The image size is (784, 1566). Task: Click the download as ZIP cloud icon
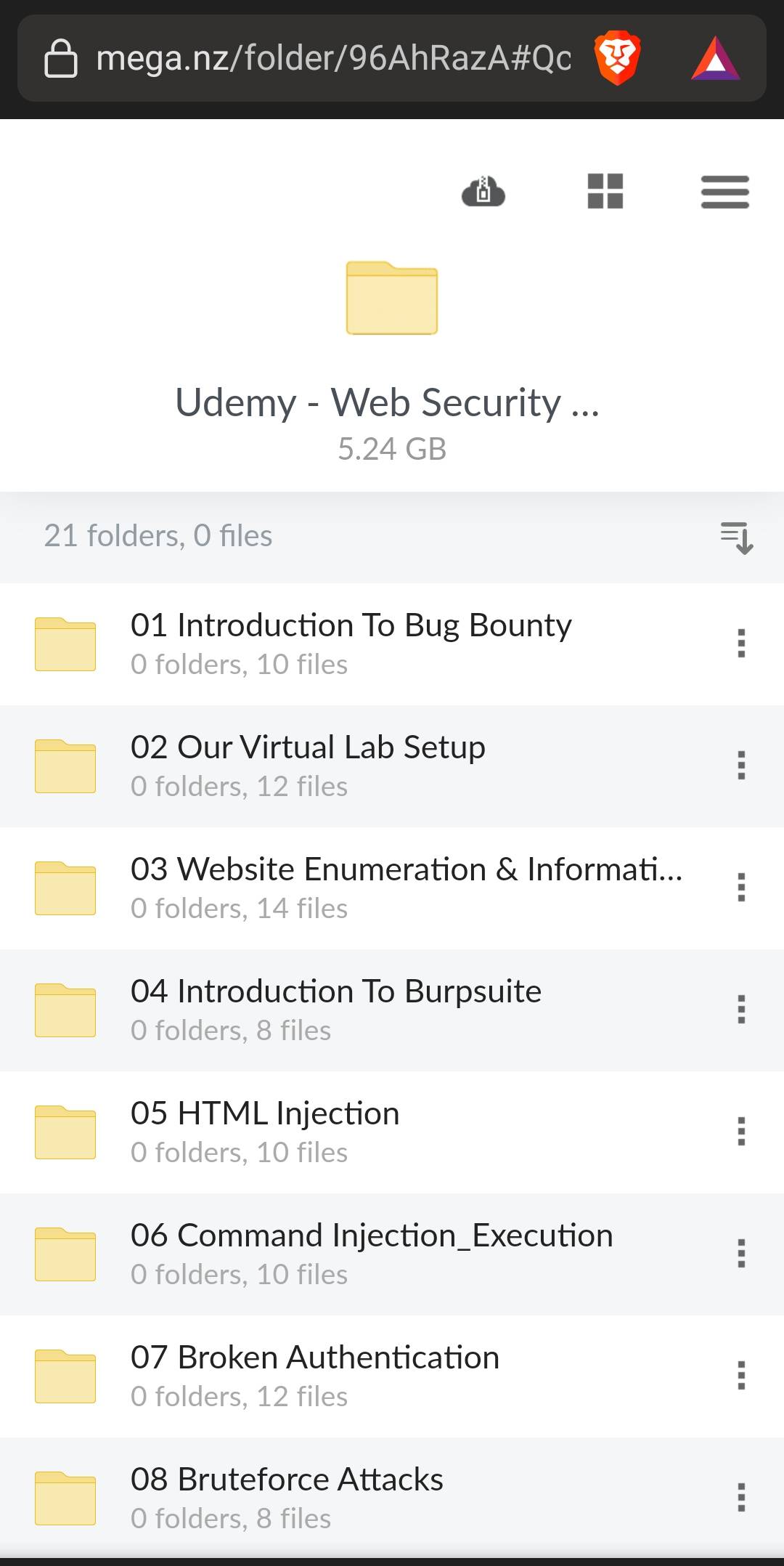click(x=483, y=192)
